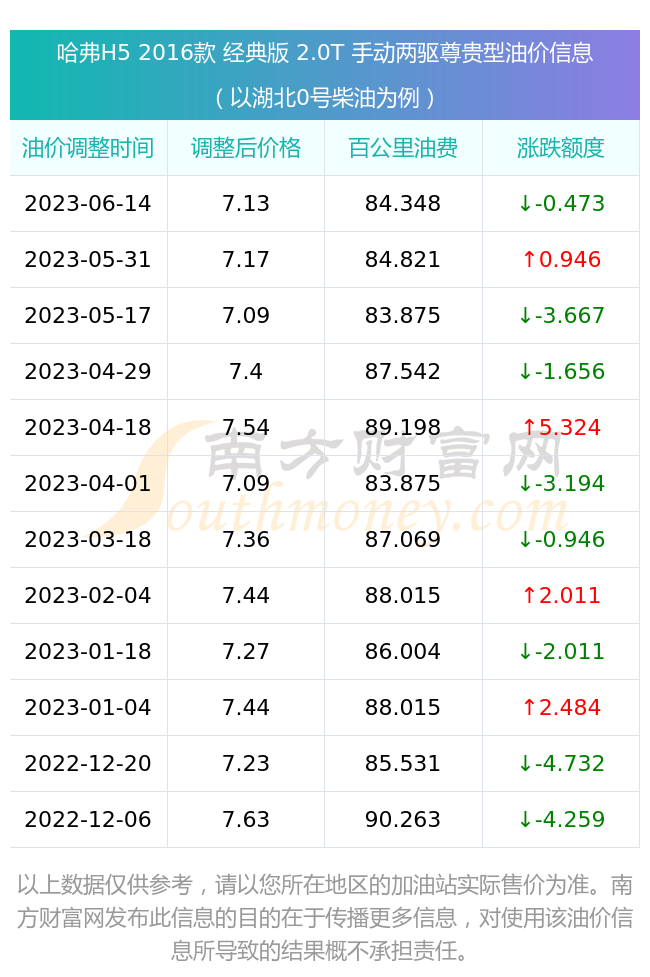Select the date 2023-05-17
Image resolution: width=650 pixels, height=977 pixels.
(88, 315)
